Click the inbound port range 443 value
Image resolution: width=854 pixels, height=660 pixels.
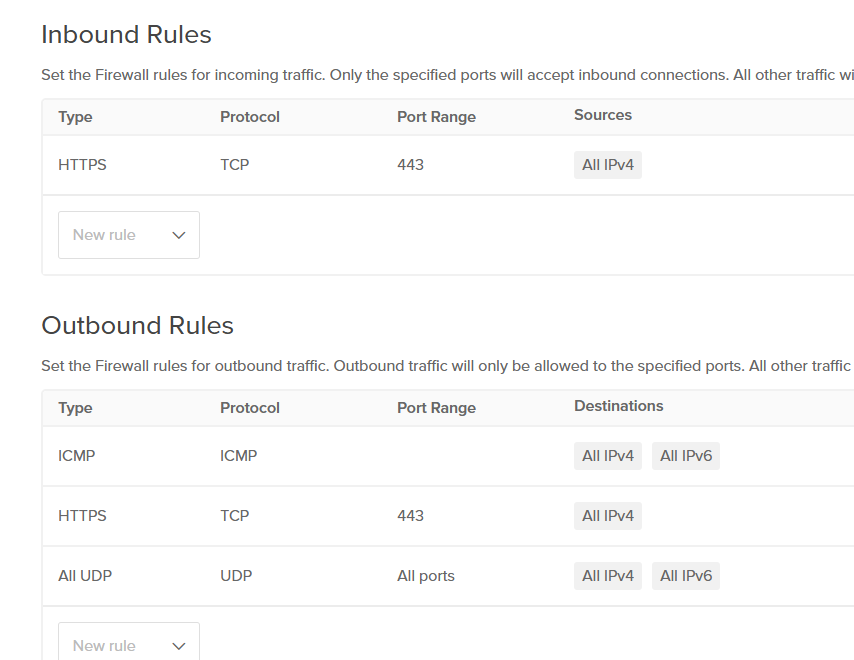pos(410,165)
